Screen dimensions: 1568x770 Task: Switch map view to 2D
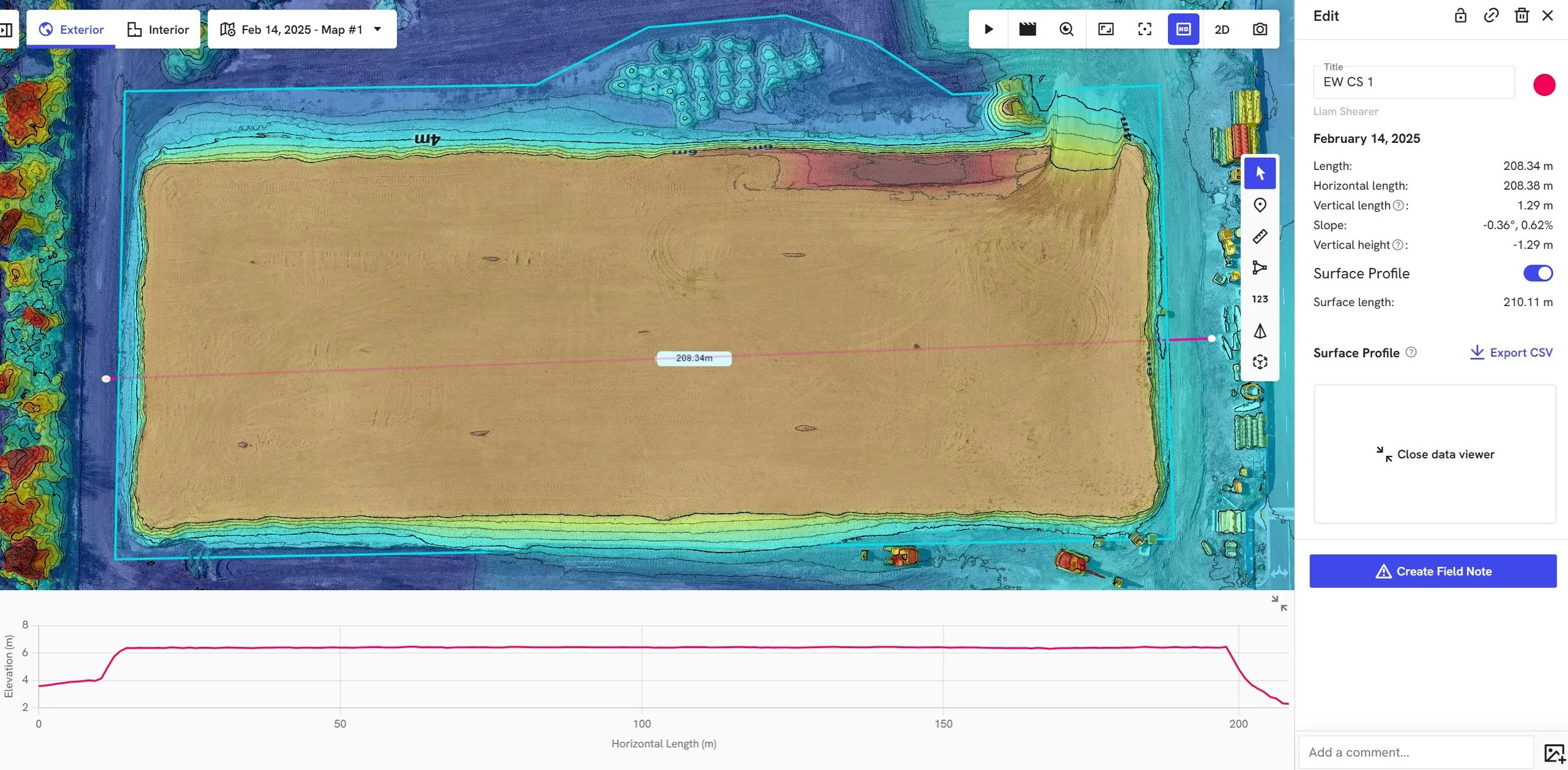1222,29
